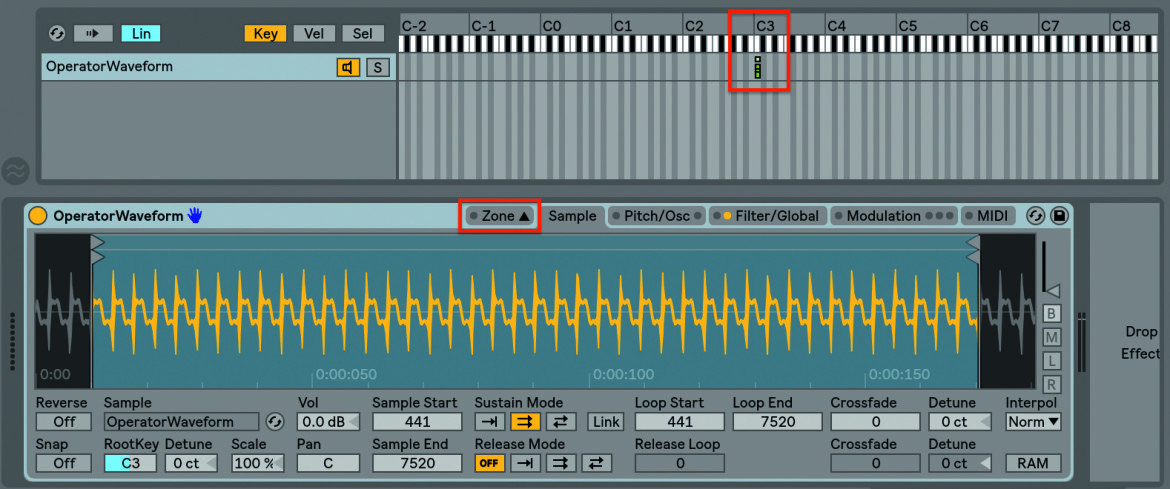
Task: Toggle the Sampler device activator circle
Action: 38,217
